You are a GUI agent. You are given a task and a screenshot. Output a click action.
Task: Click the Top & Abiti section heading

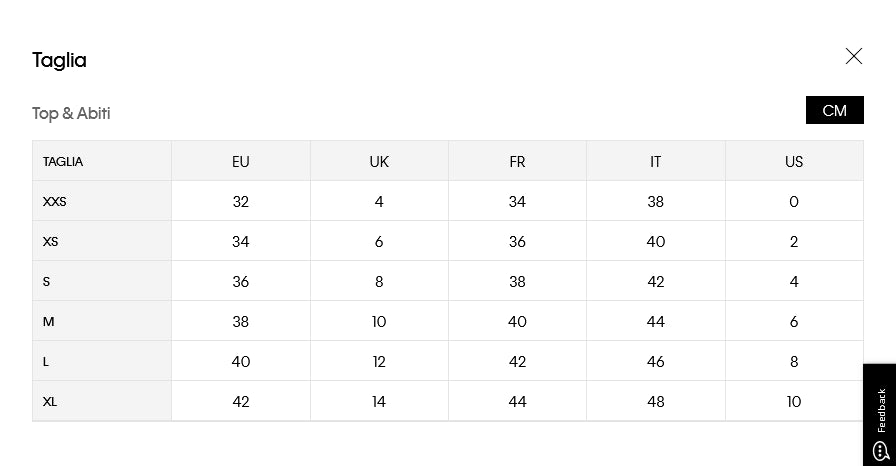[71, 113]
